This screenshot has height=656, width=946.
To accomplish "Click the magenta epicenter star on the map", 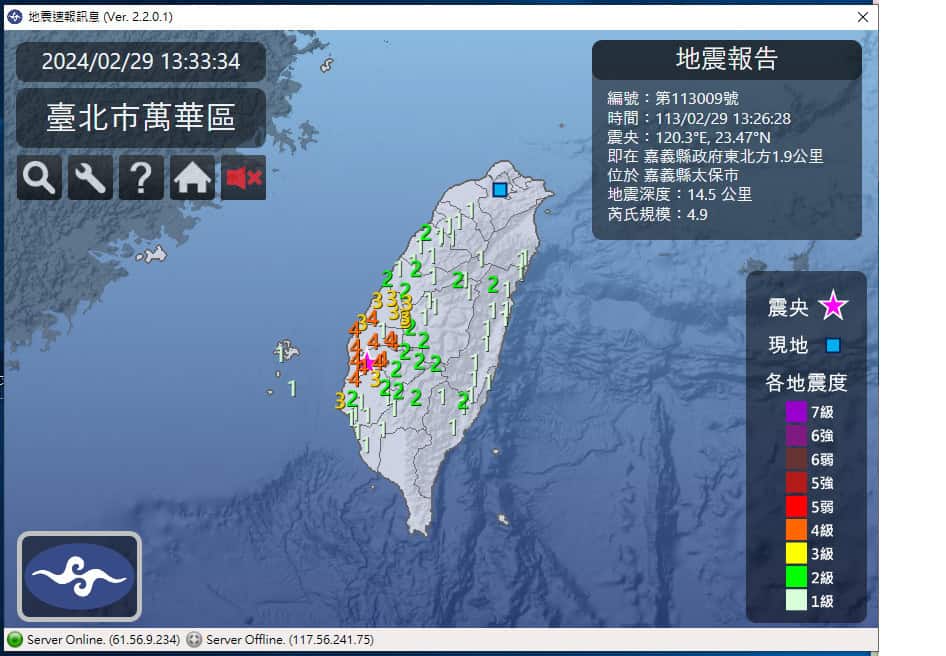I will (367, 362).
